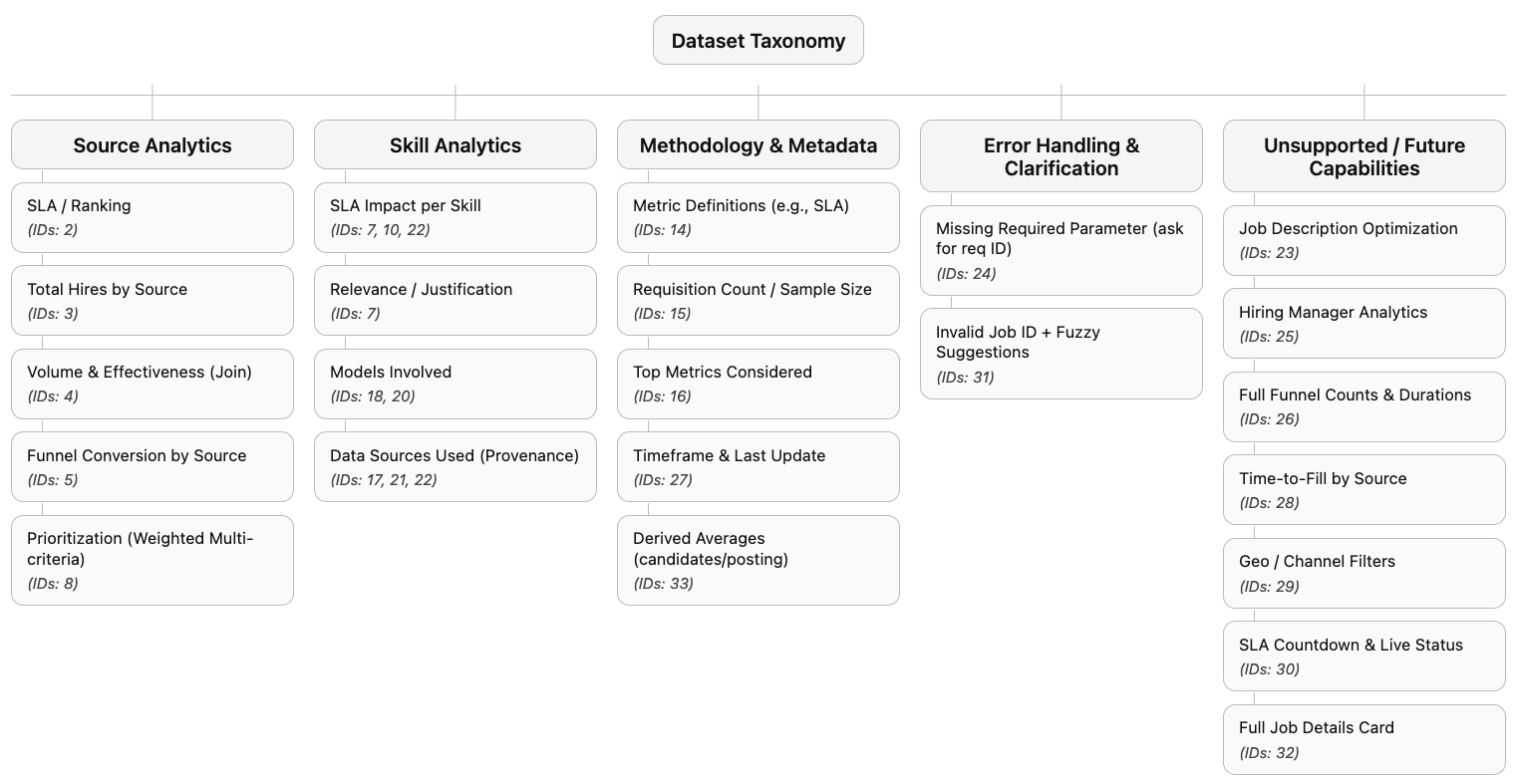Open the Methodology & Metadata category

(x=758, y=145)
